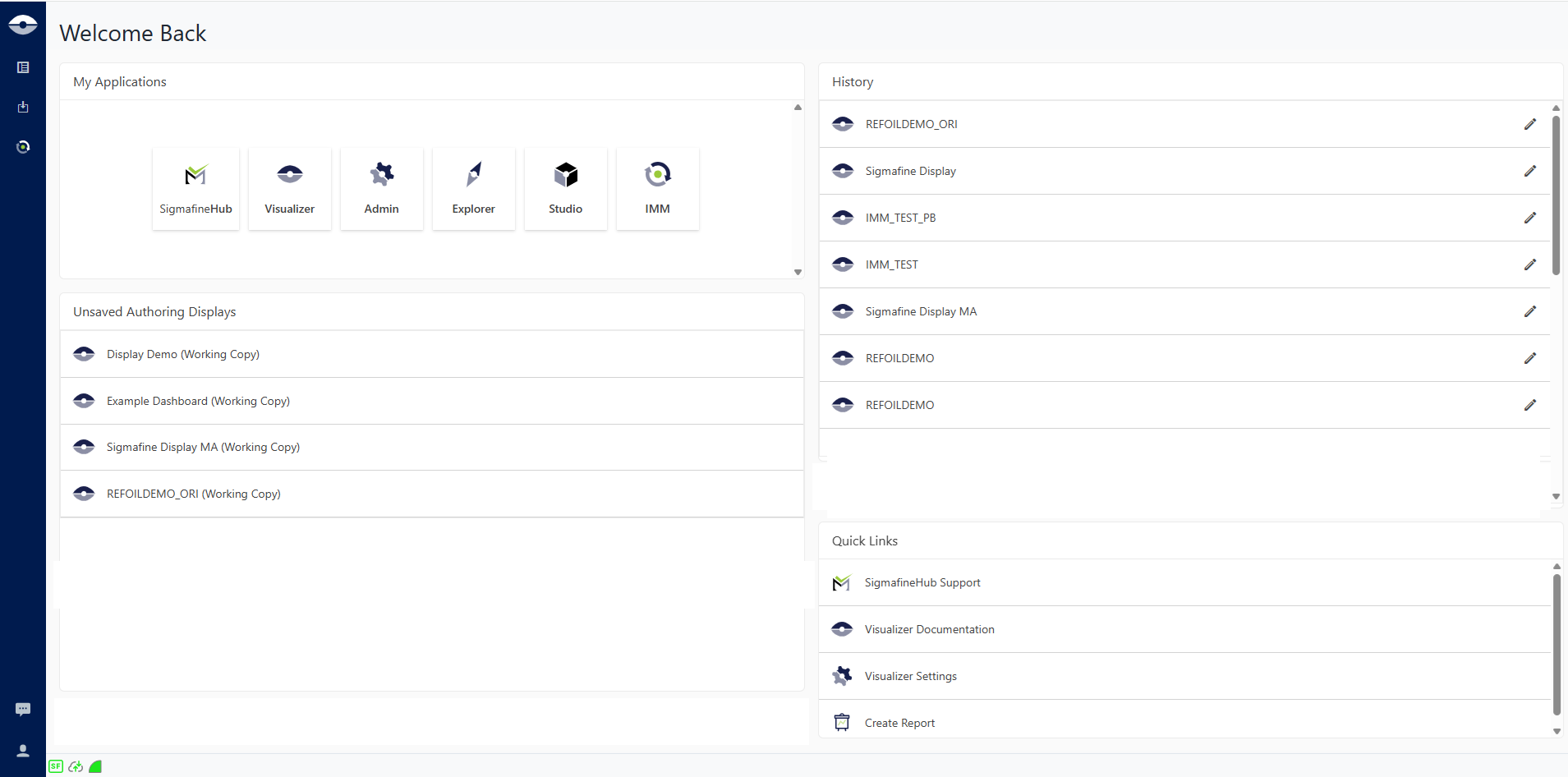This screenshot has height=777, width=1568.
Task: Open the SigmafineHub application tile
Action: 195,189
